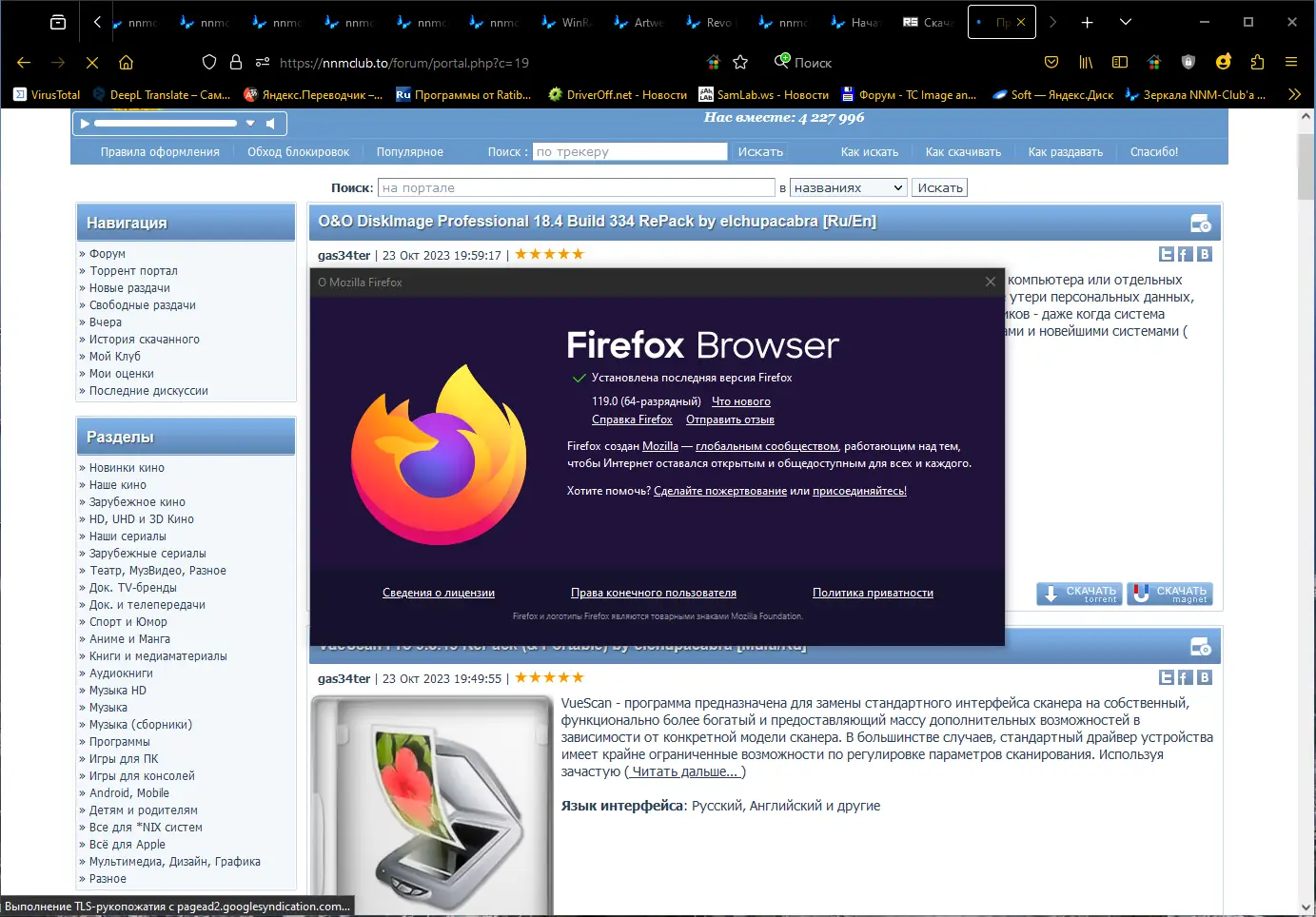Open the Pocket save button
The height and width of the screenshot is (917, 1316).
tap(1051, 63)
